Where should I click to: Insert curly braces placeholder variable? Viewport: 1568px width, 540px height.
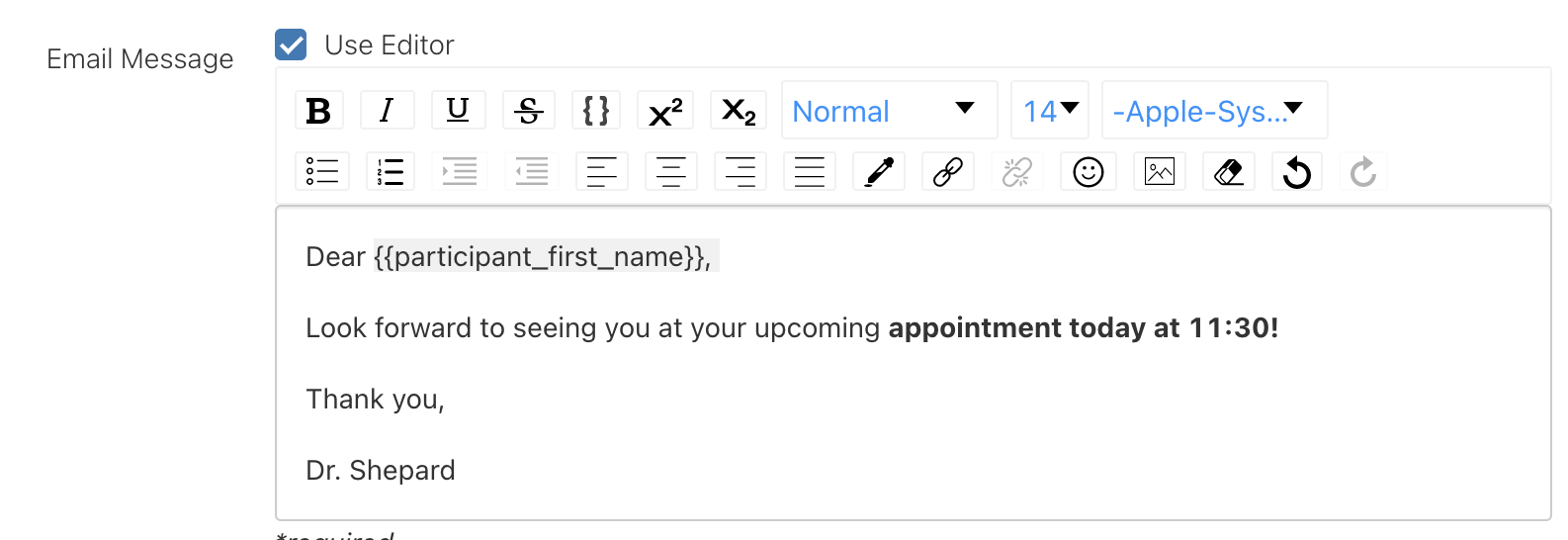tap(596, 111)
